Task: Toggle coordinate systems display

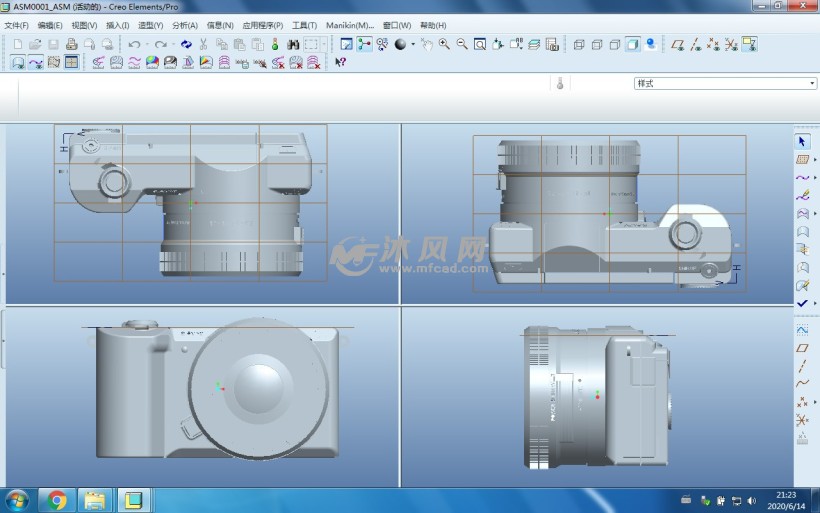Action: coord(731,44)
